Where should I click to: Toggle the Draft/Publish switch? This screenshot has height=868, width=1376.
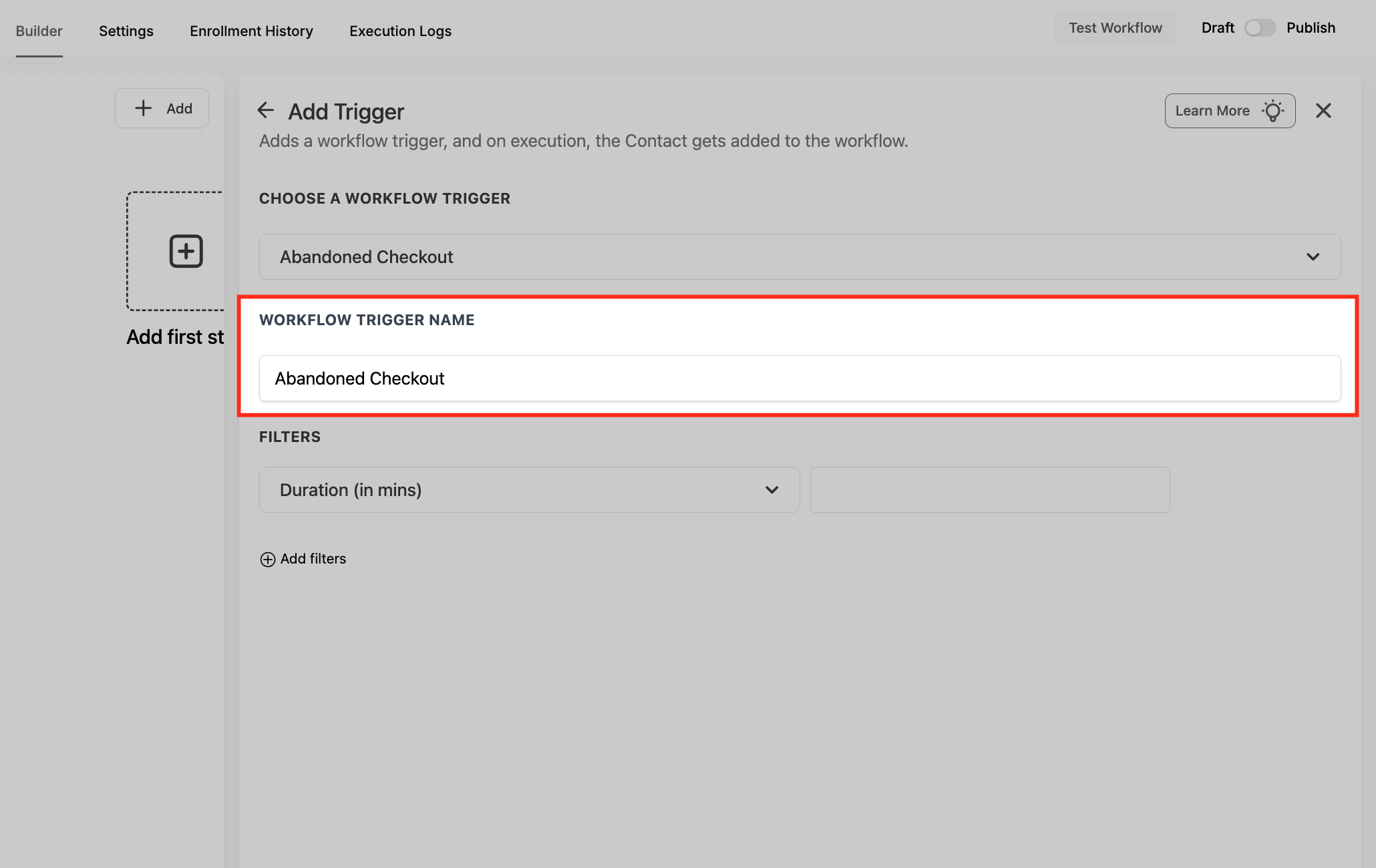(x=1260, y=28)
